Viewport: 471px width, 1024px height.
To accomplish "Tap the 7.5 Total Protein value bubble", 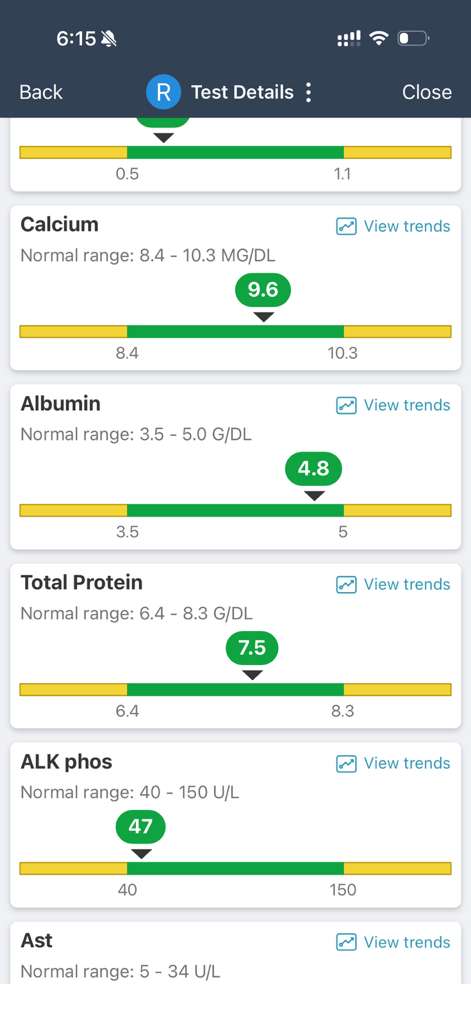I will point(252,648).
